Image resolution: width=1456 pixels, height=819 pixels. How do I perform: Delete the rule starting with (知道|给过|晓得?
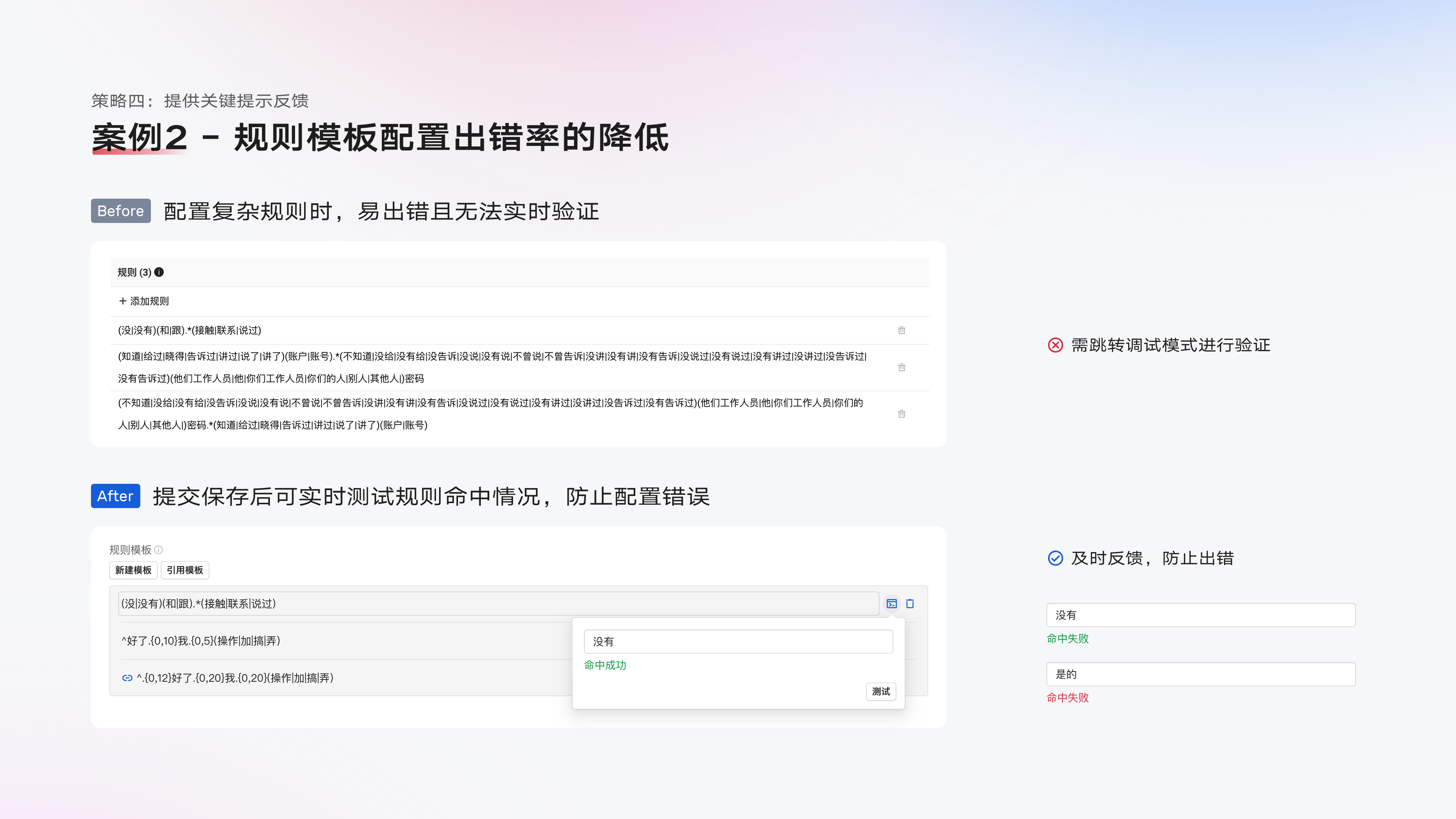(902, 367)
